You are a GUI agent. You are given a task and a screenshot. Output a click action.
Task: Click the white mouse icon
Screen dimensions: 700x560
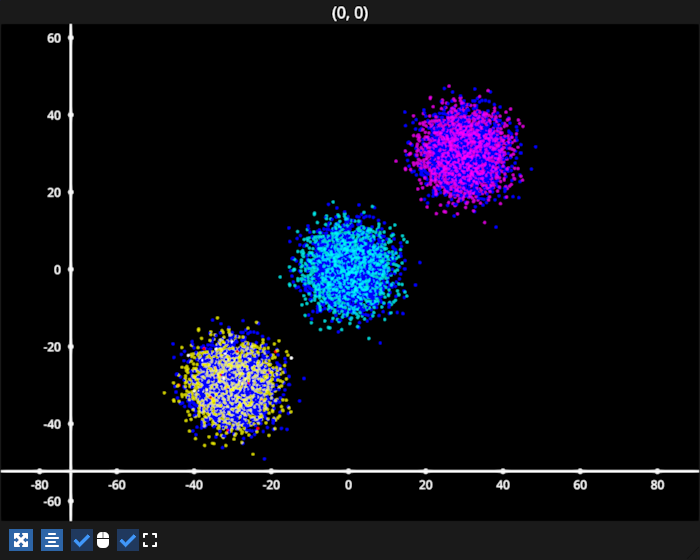coord(103,540)
